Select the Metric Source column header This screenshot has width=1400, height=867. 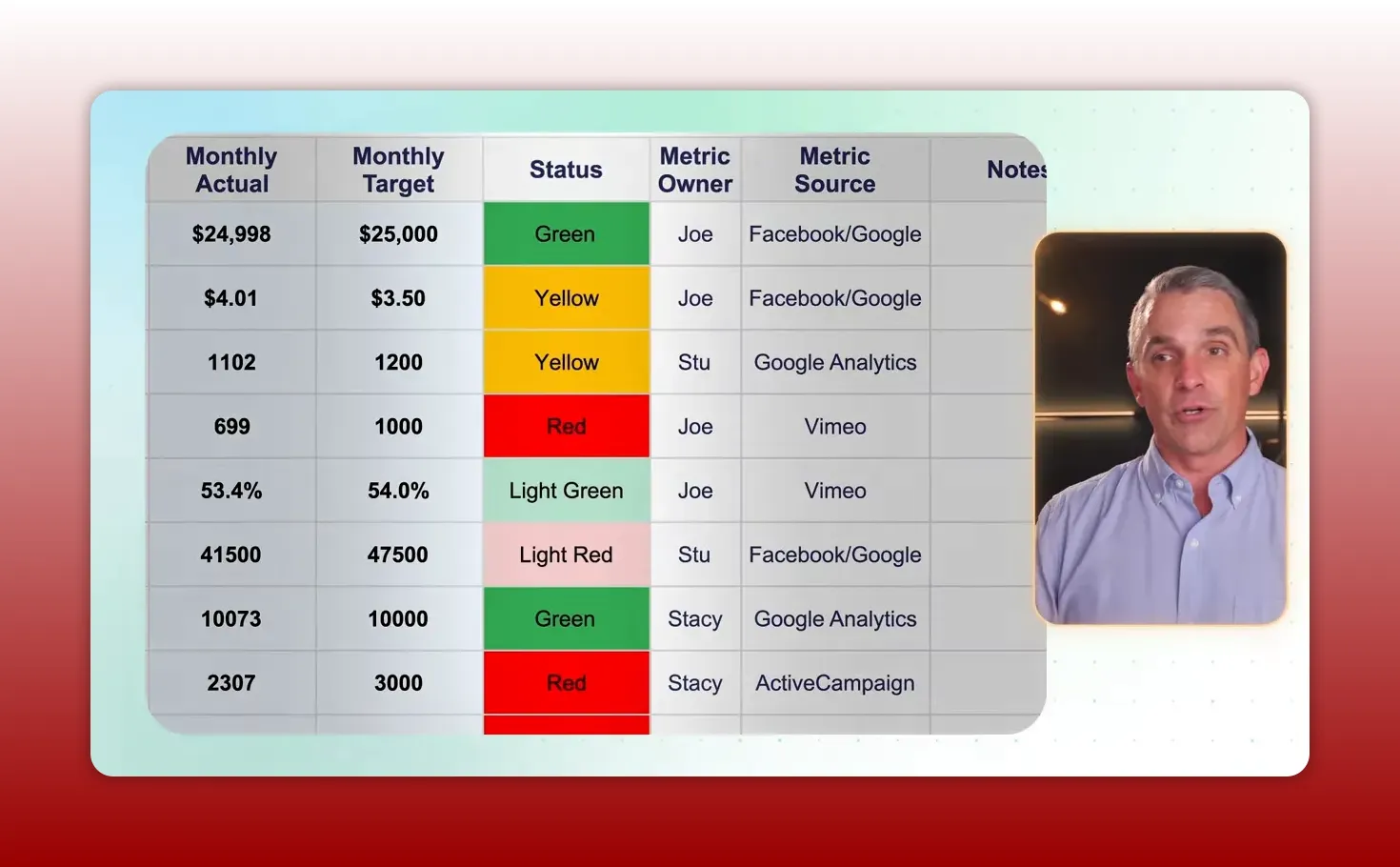pyautogui.click(x=833, y=169)
